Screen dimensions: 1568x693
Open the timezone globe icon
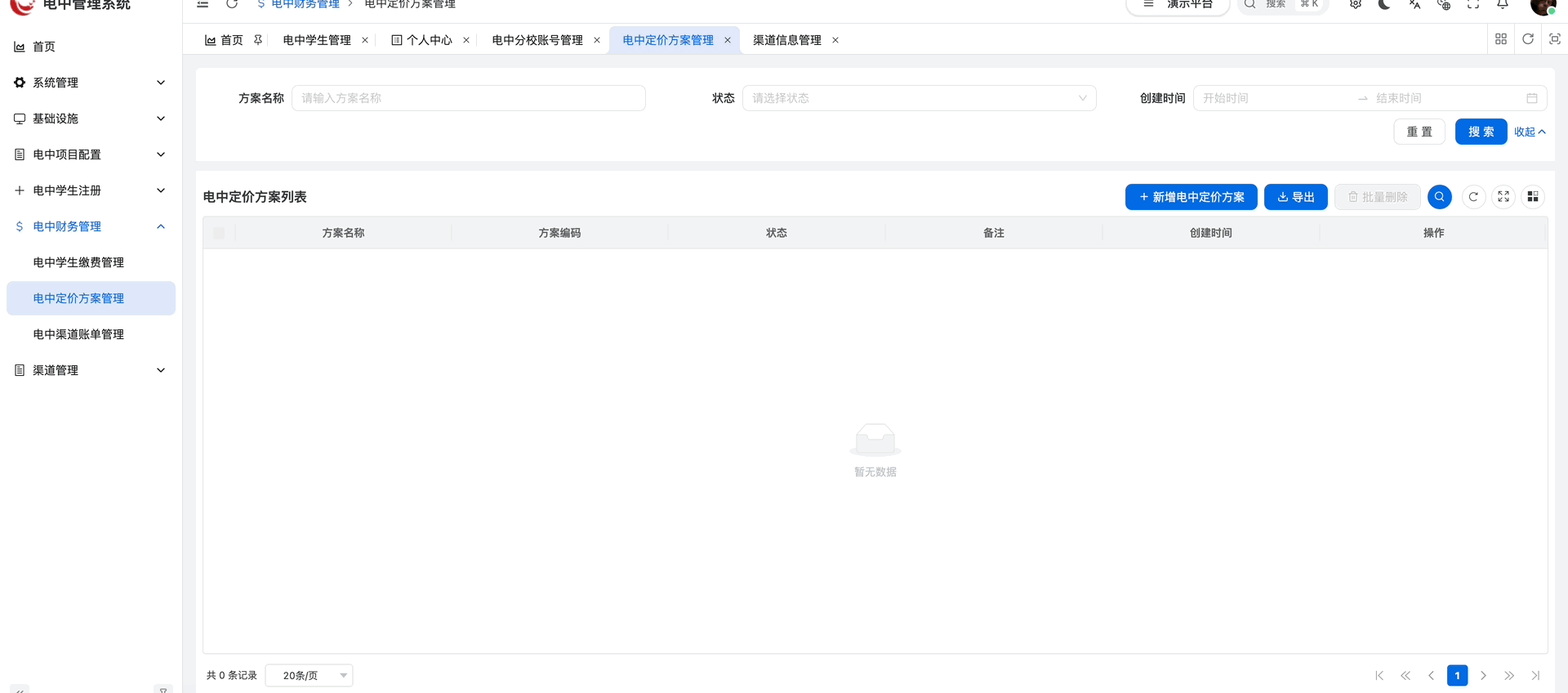[1444, 4]
